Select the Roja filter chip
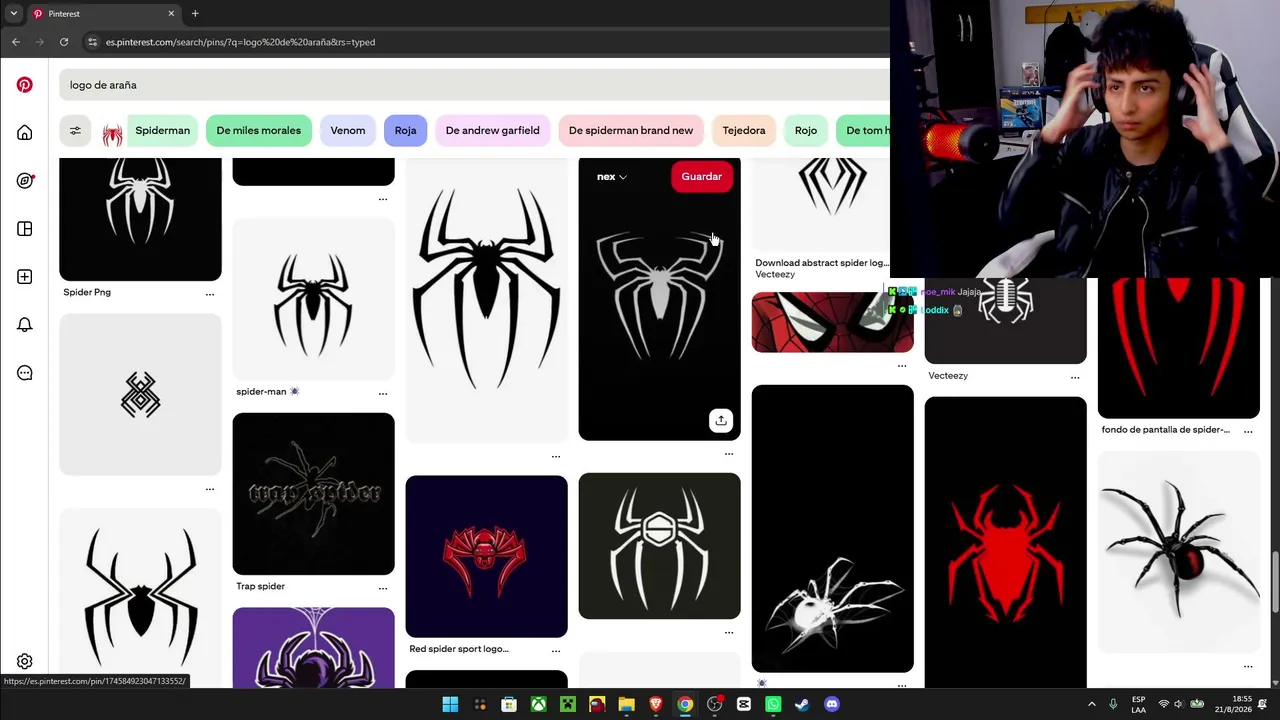 pyautogui.click(x=405, y=130)
